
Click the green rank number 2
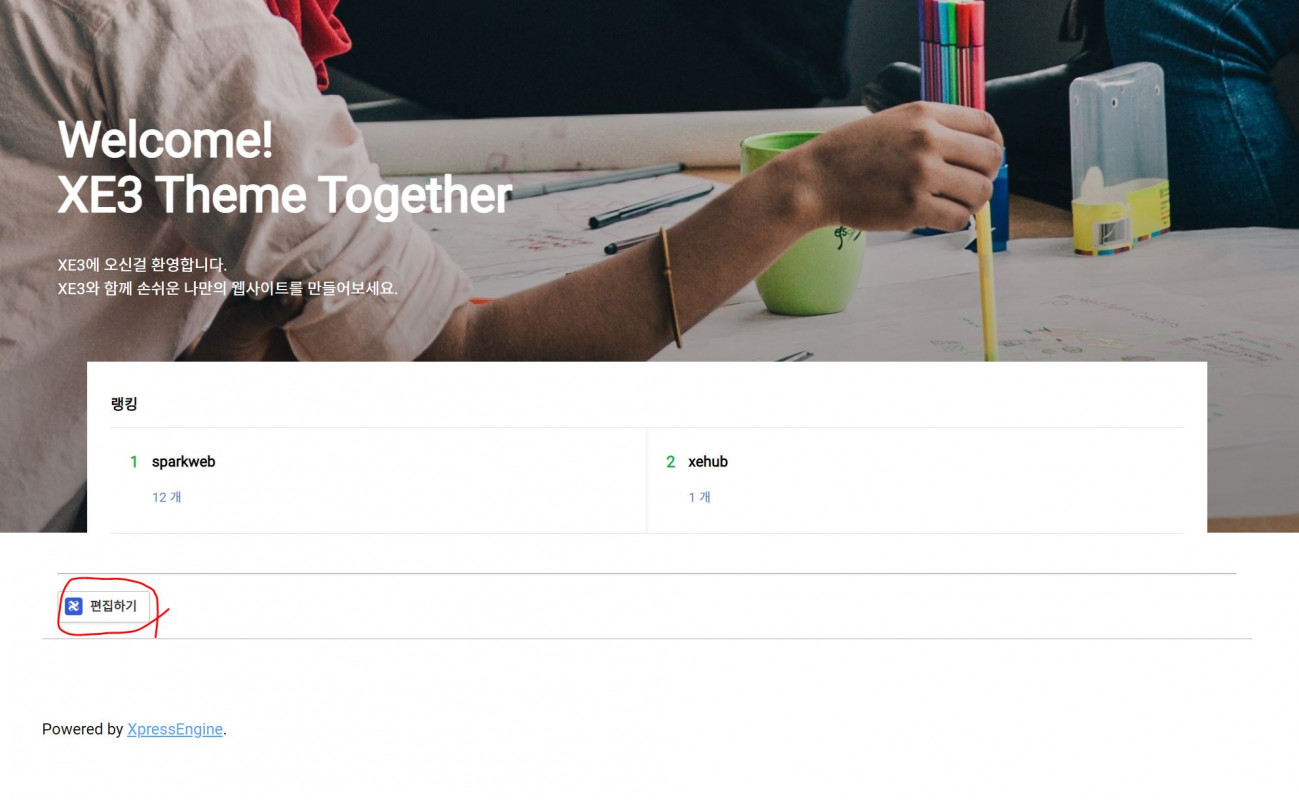click(671, 462)
